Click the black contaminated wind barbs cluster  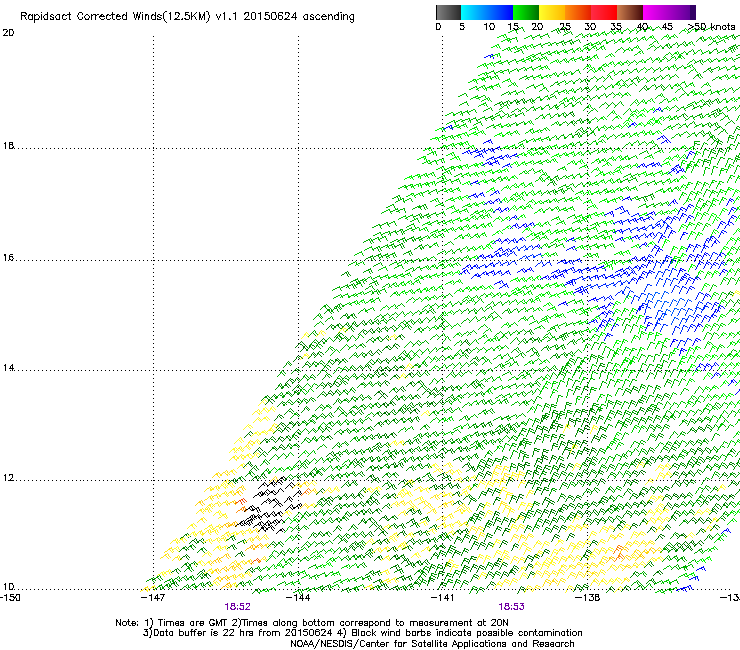click(268, 505)
